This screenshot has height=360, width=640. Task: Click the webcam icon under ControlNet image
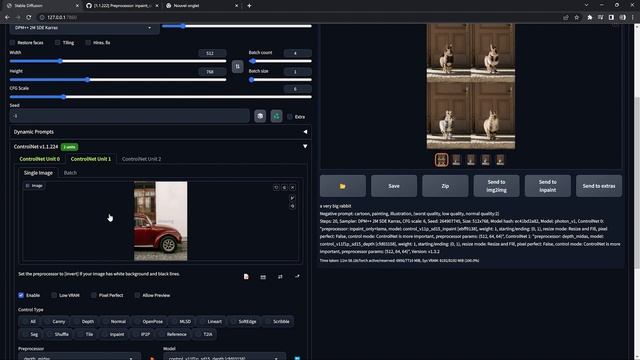pos(263,277)
